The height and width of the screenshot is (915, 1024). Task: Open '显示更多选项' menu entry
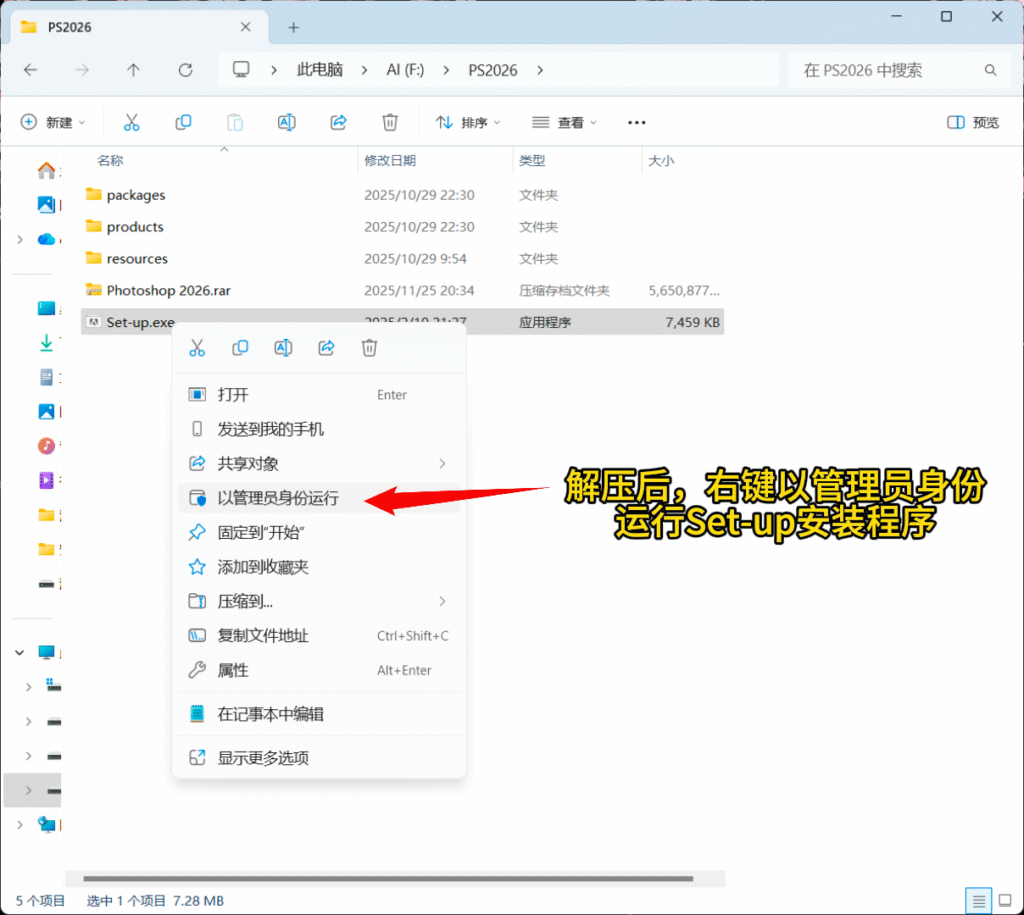click(x=263, y=758)
